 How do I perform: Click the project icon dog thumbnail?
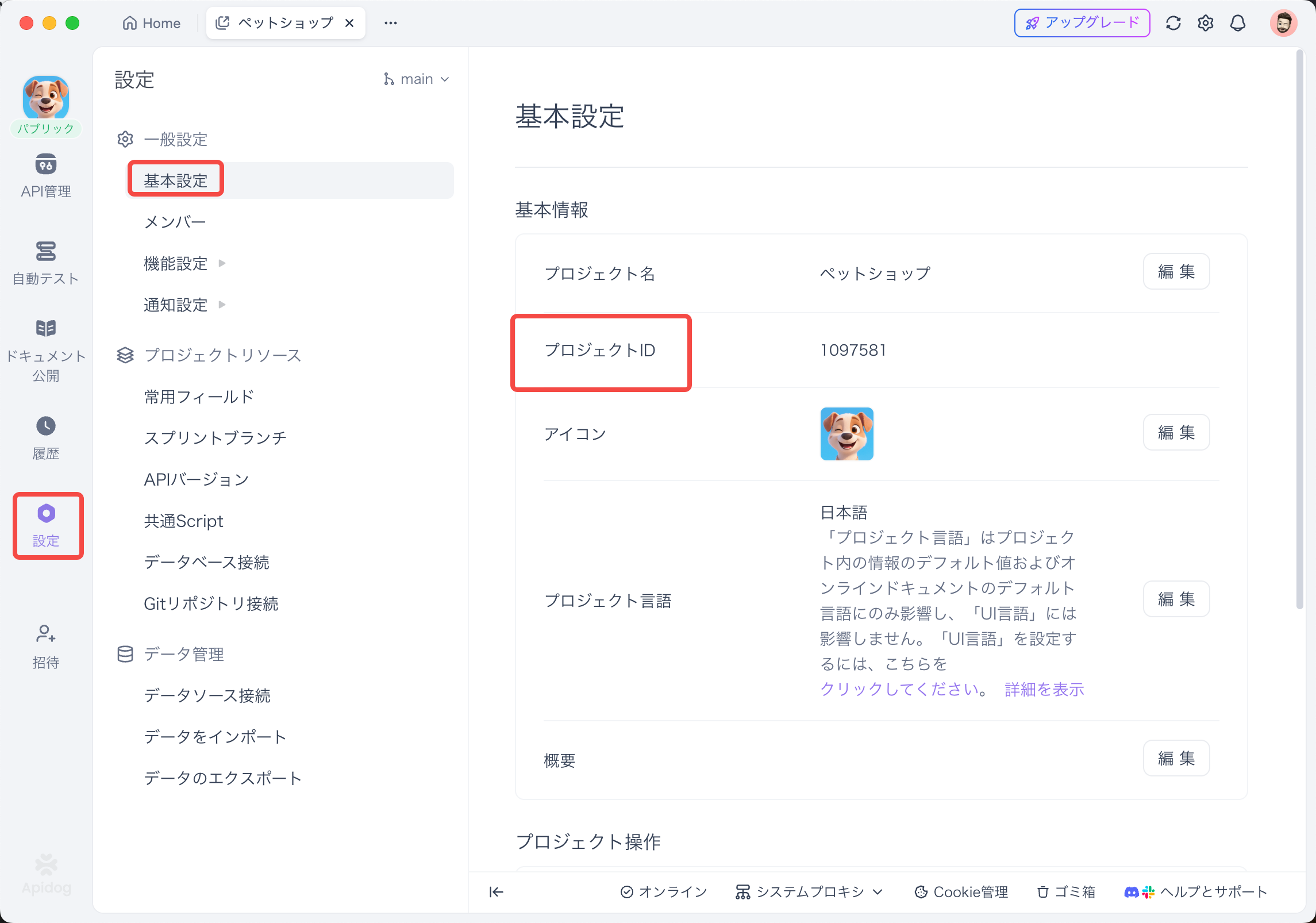pos(846,433)
